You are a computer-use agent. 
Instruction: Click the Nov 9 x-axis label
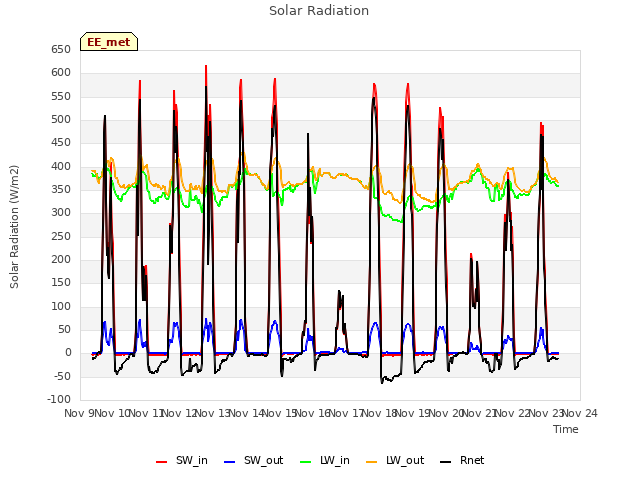[x=79, y=413]
